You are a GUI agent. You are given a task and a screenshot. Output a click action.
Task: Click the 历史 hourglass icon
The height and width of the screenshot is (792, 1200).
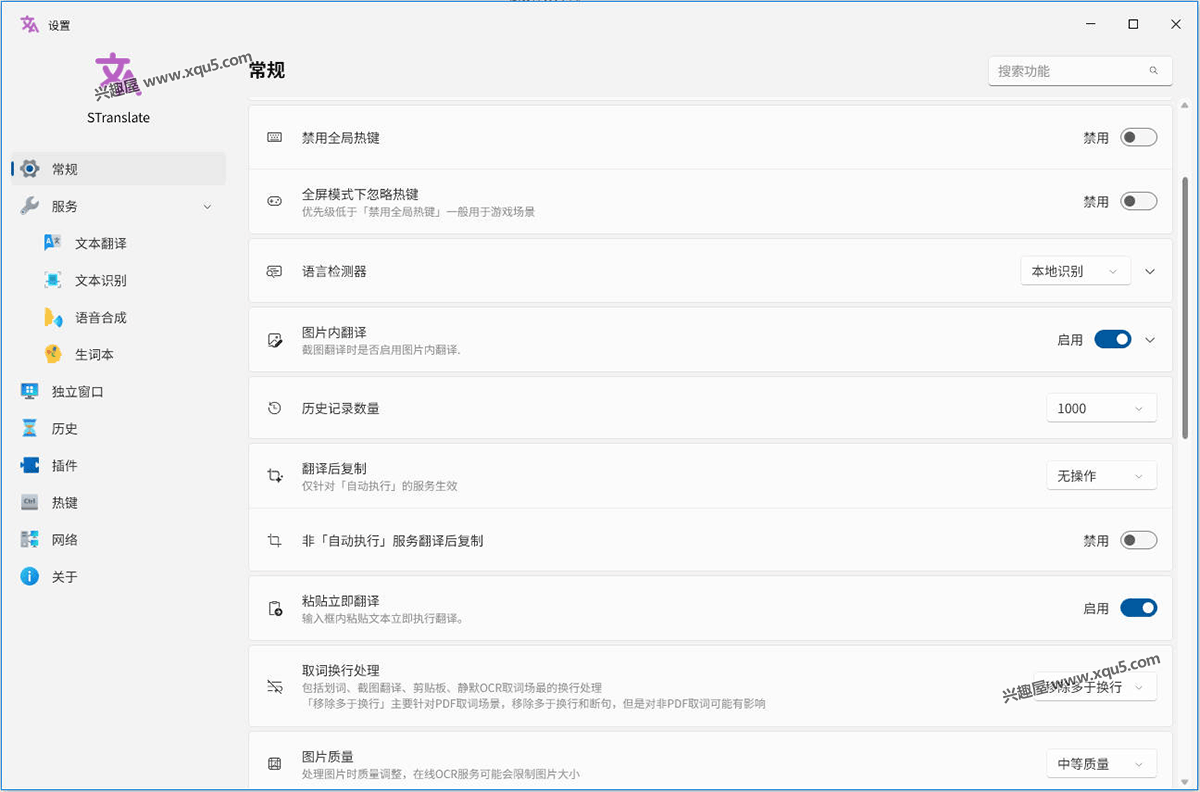(30, 428)
